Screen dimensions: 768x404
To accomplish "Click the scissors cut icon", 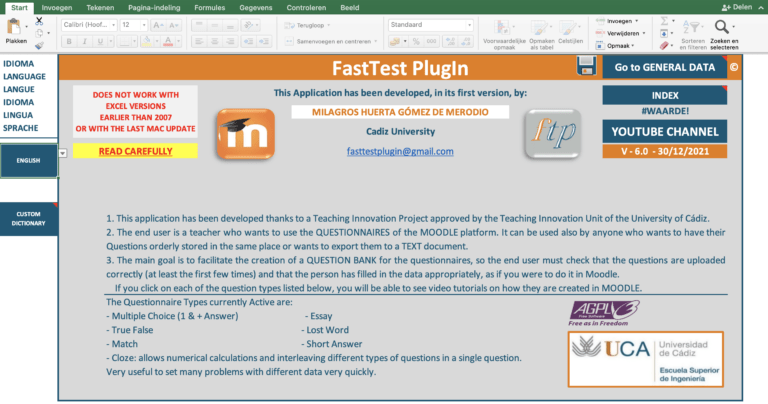I will [x=39, y=21].
